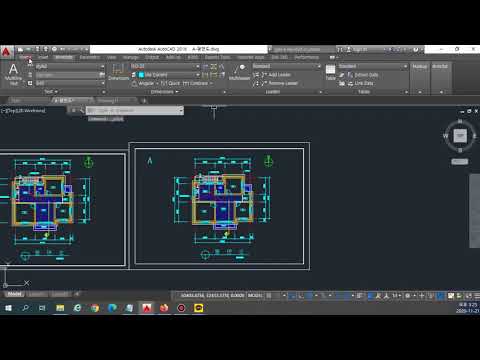Click the ViewCube top face
Screen dimensions: 480x360
point(460,136)
